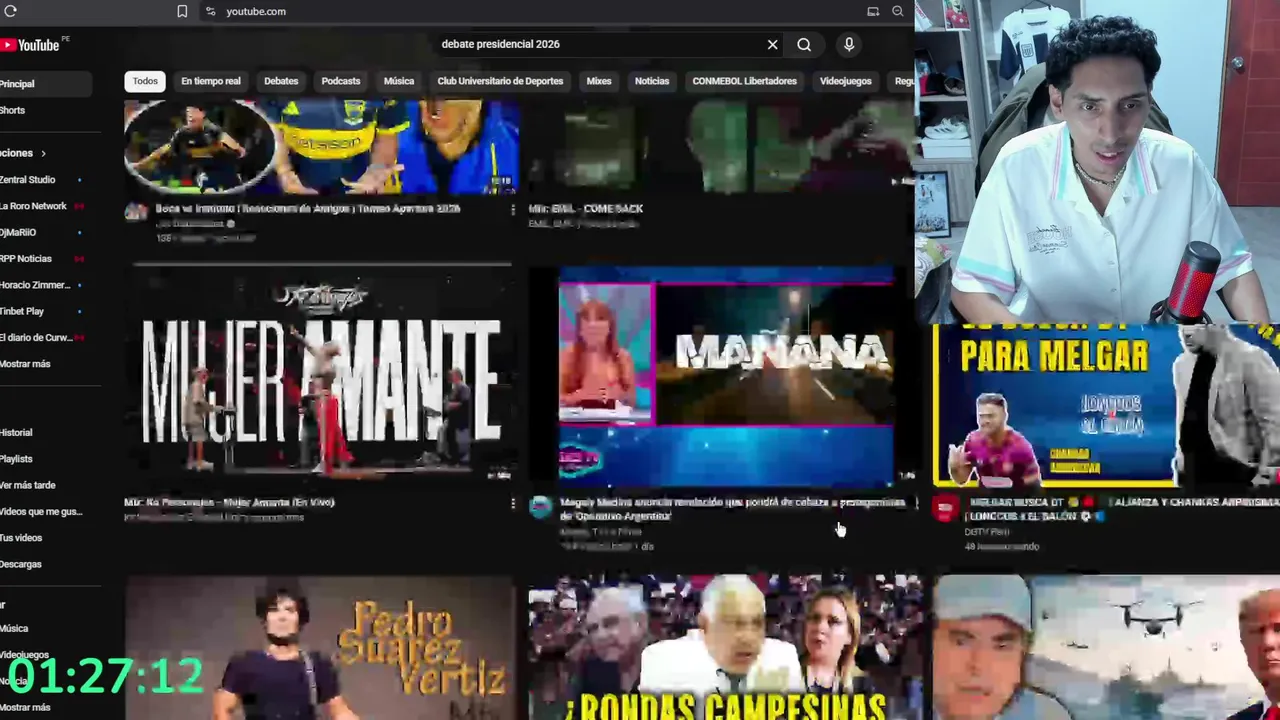Expand the subscriptions section chevron

43,153
